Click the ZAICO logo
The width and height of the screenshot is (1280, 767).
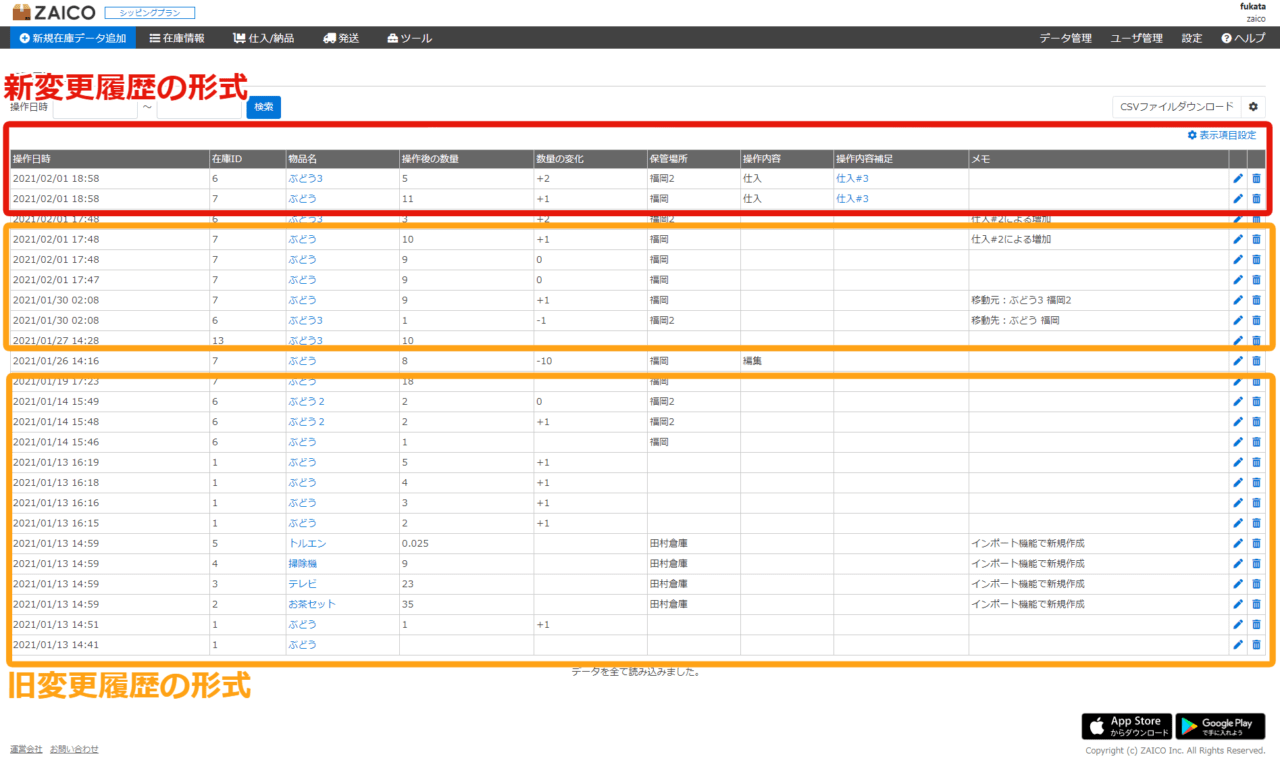(53, 12)
